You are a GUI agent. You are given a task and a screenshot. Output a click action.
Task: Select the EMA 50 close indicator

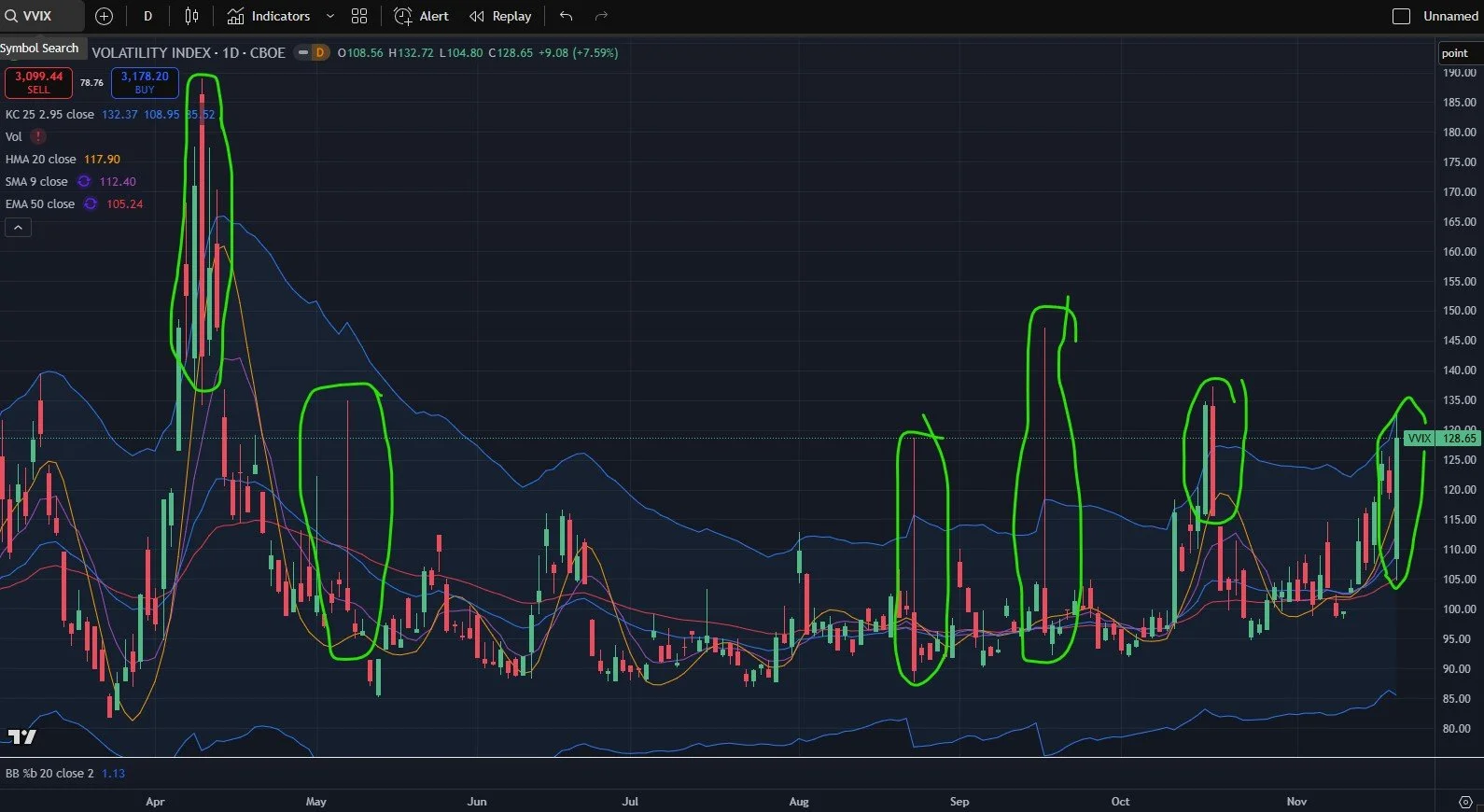[x=39, y=203]
